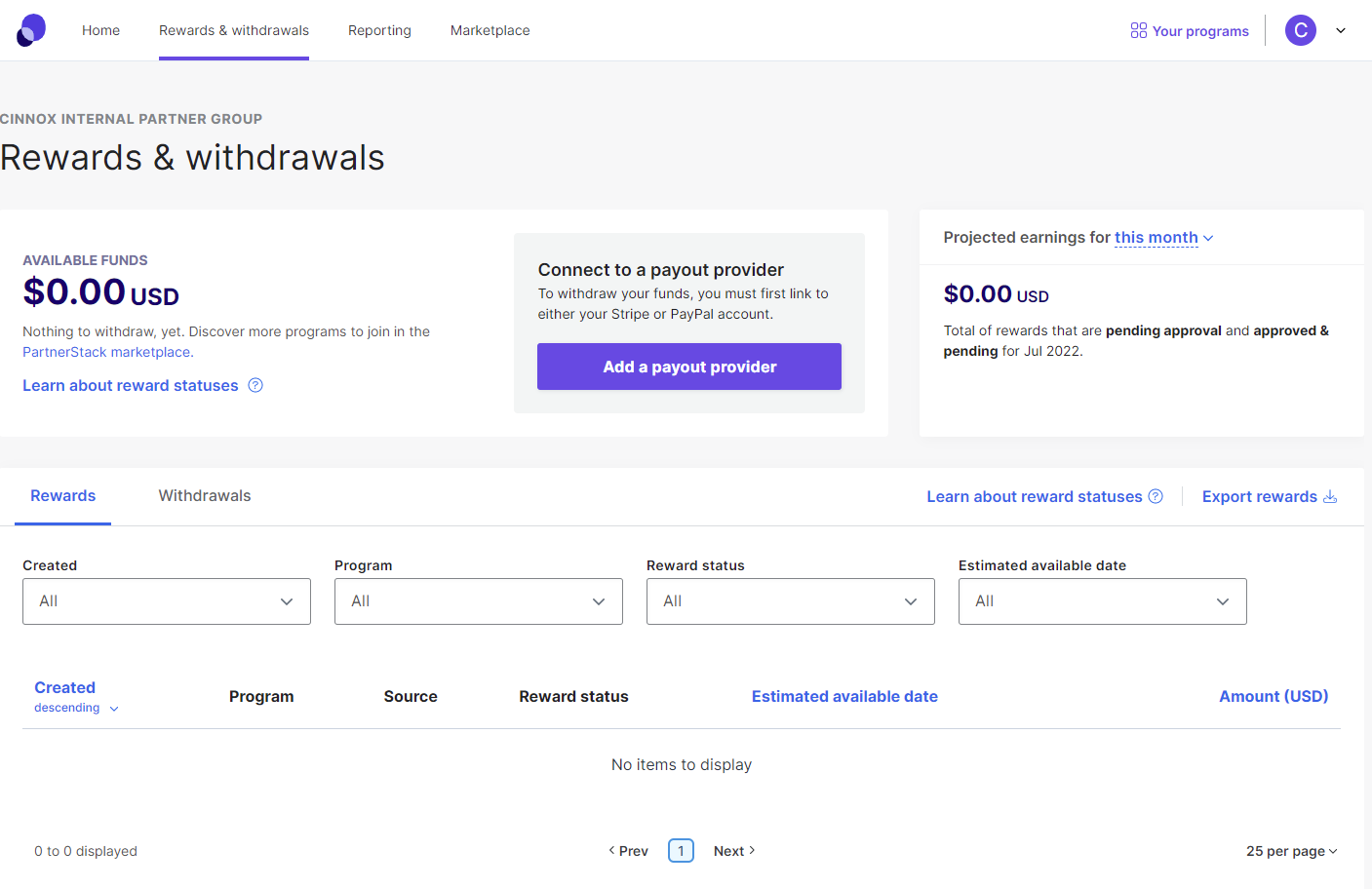Viewport: 1372px width, 889px height.
Task: Open the PartnerStack marketplace link
Action: [106, 352]
